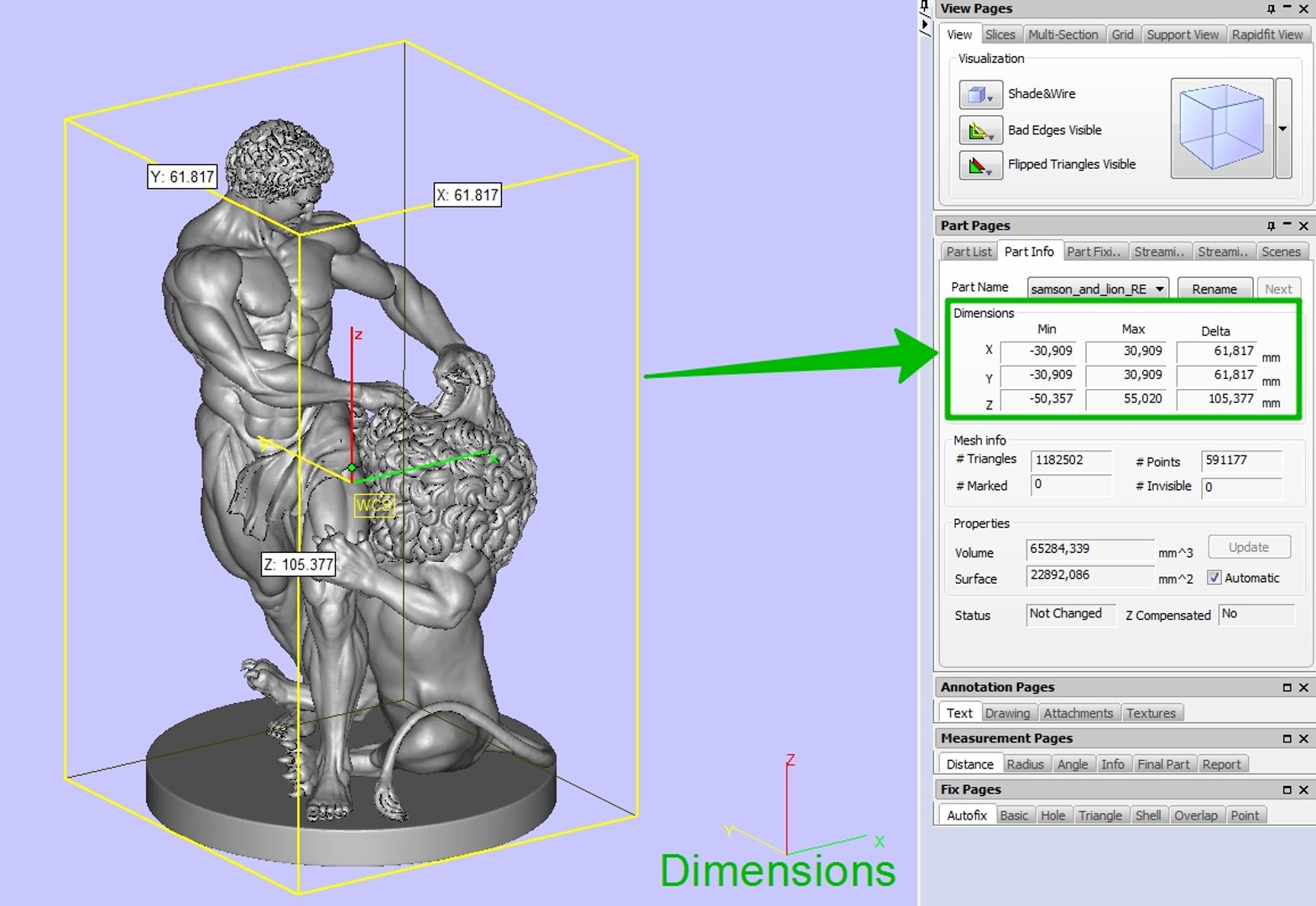
Task: Open the Point fix tab
Action: (1245, 815)
